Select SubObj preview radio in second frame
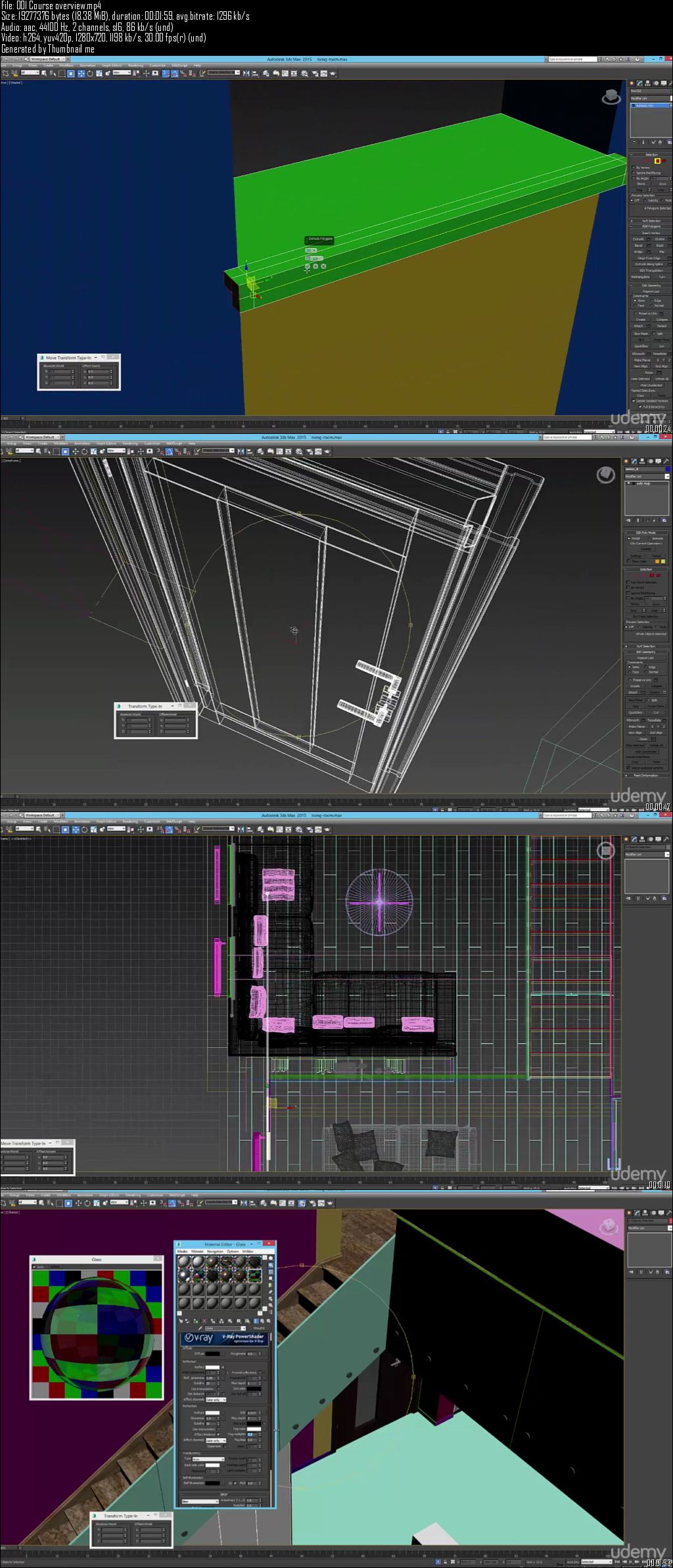This screenshot has height=1568, width=673. 639,627
